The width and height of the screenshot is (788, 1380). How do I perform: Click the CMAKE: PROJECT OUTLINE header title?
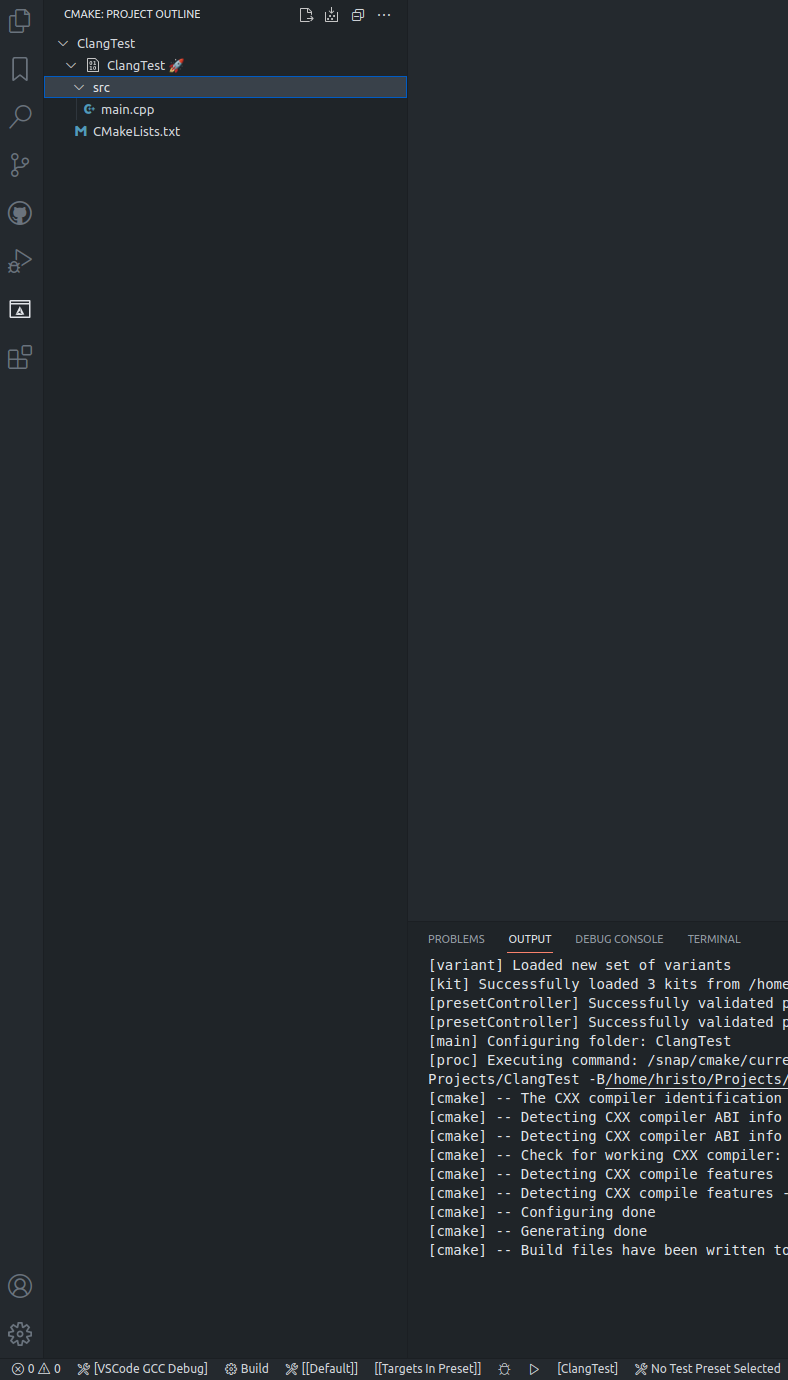point(132,15)
